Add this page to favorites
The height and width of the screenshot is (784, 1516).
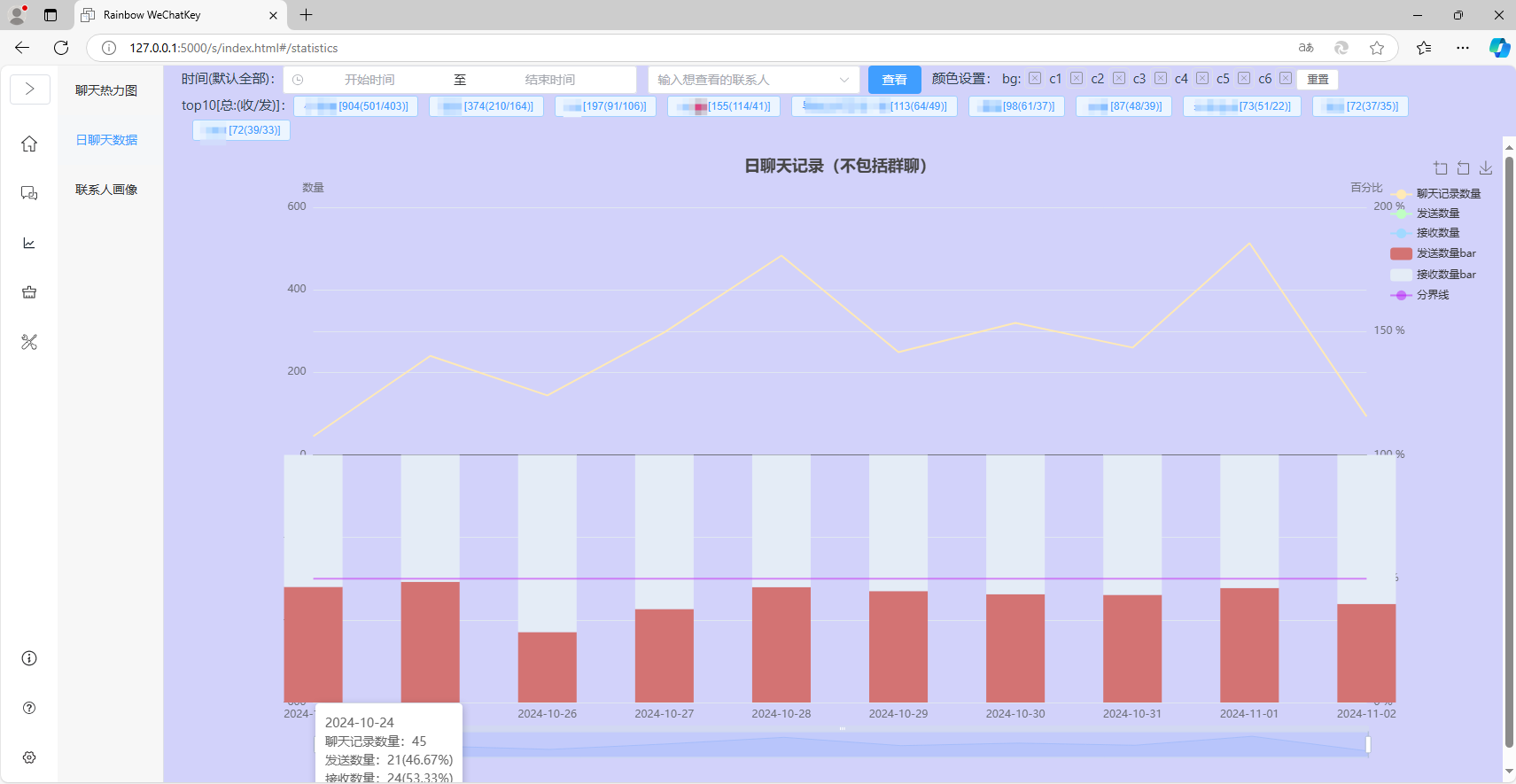(1377, 48)
